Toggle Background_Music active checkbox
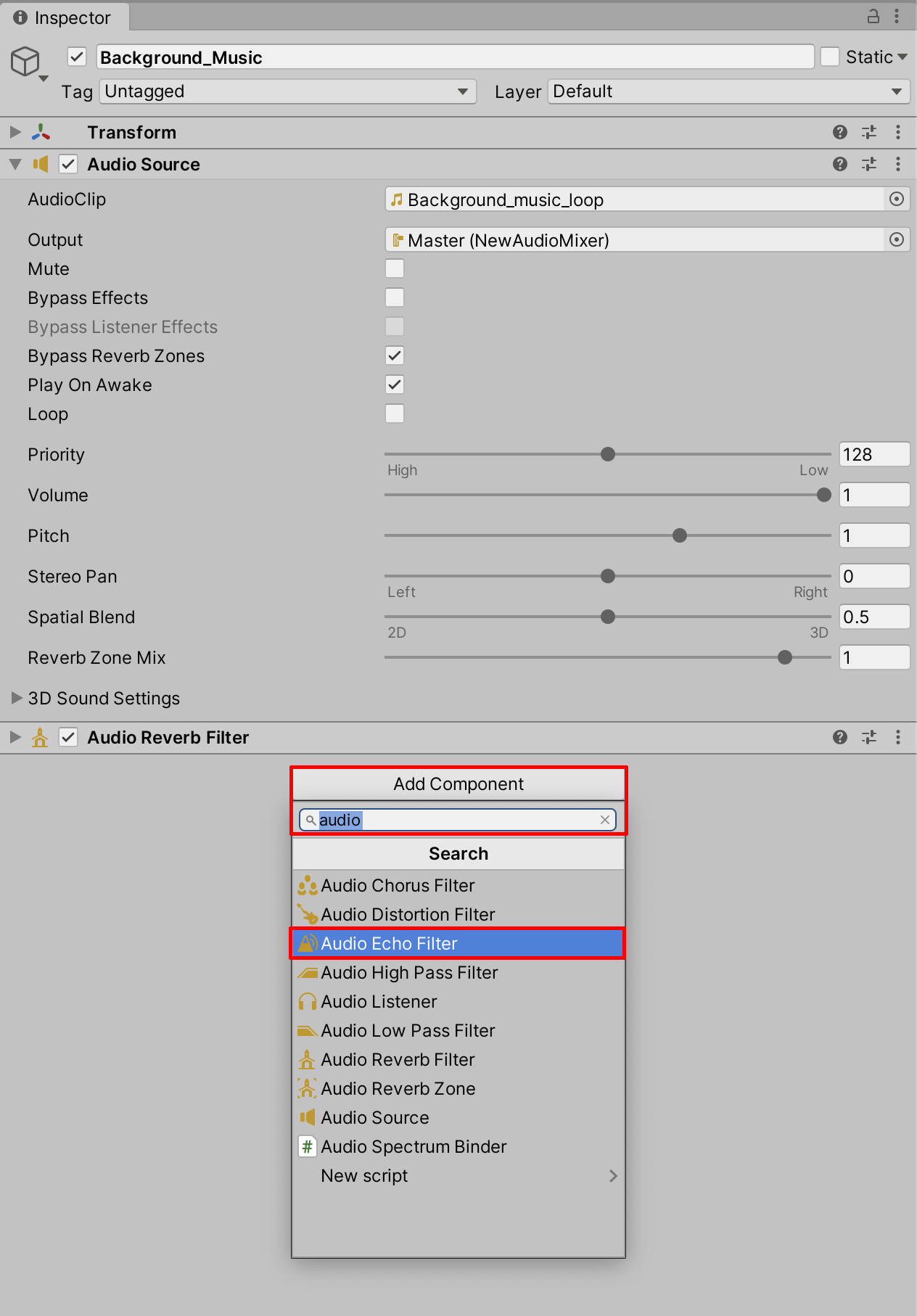Viewport: 917px width, 1316px height. 77,57
